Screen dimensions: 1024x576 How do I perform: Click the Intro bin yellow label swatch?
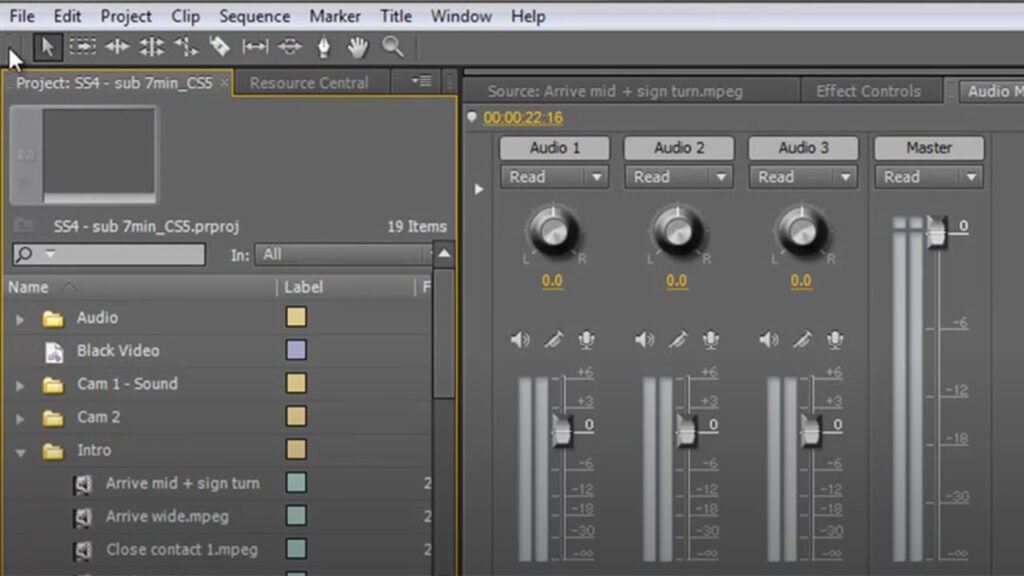click(296, 449)
